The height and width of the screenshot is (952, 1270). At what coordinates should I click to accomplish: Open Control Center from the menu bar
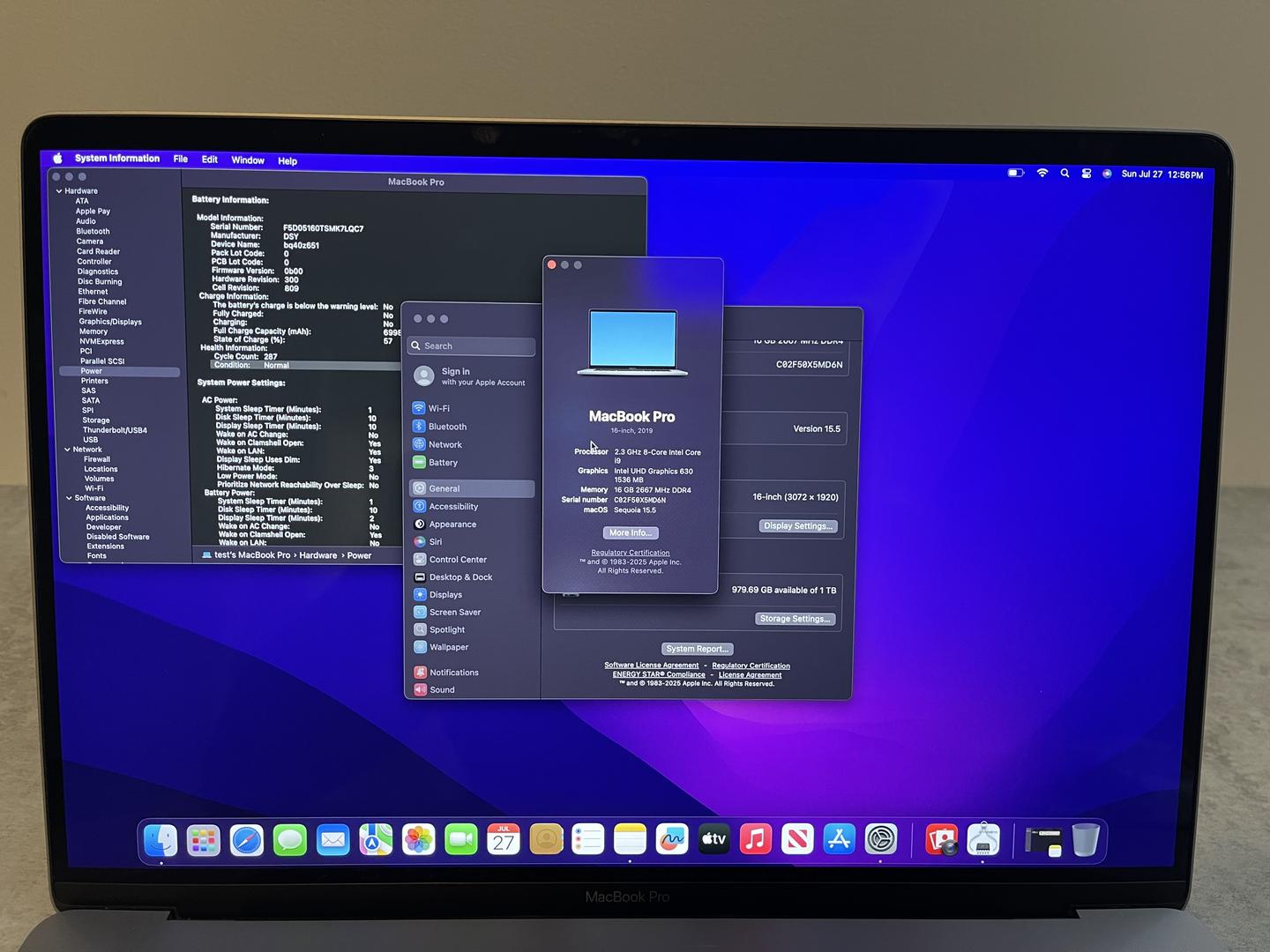(1087, 174)
